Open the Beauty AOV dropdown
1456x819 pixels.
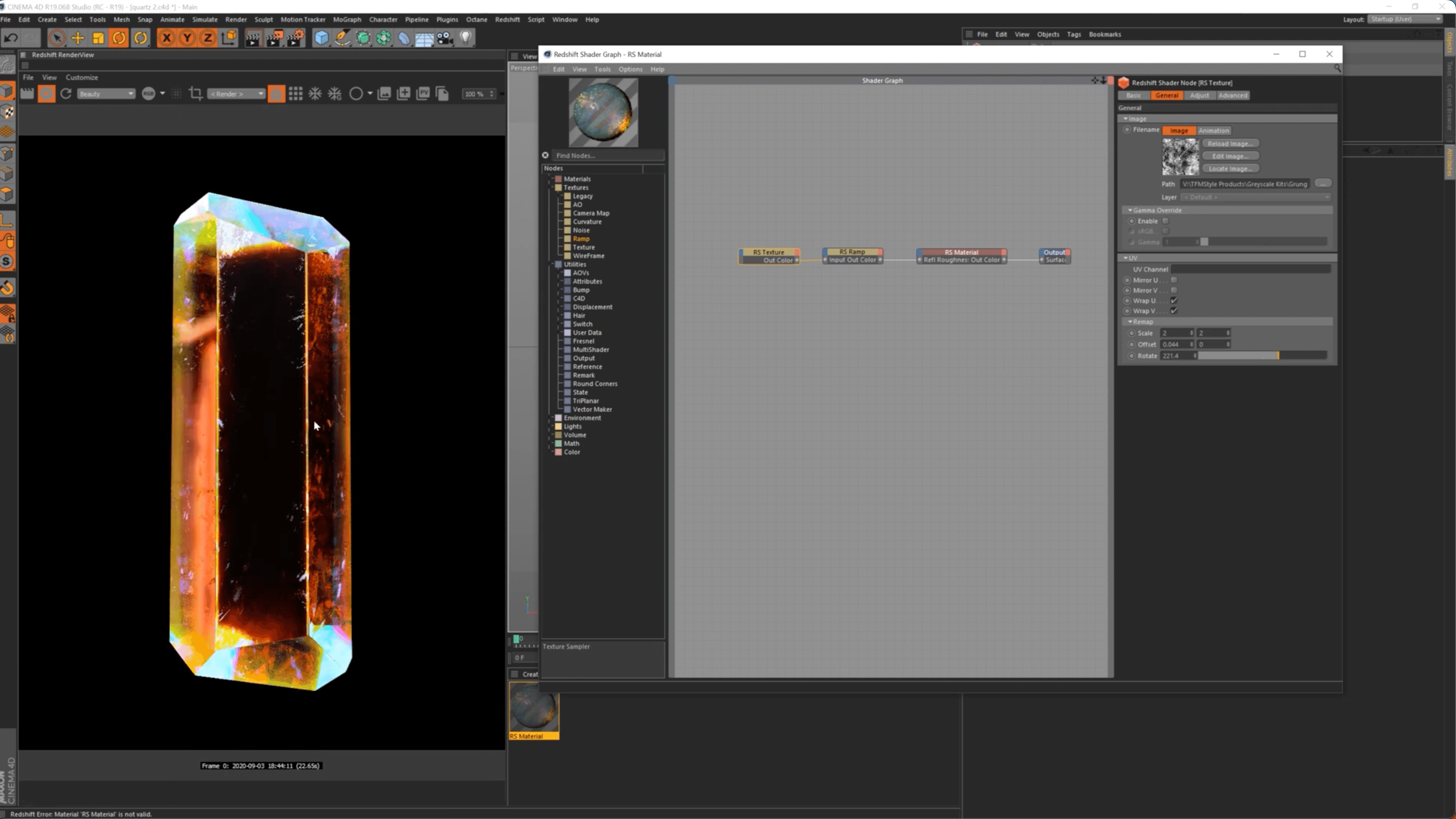point(106,94)
